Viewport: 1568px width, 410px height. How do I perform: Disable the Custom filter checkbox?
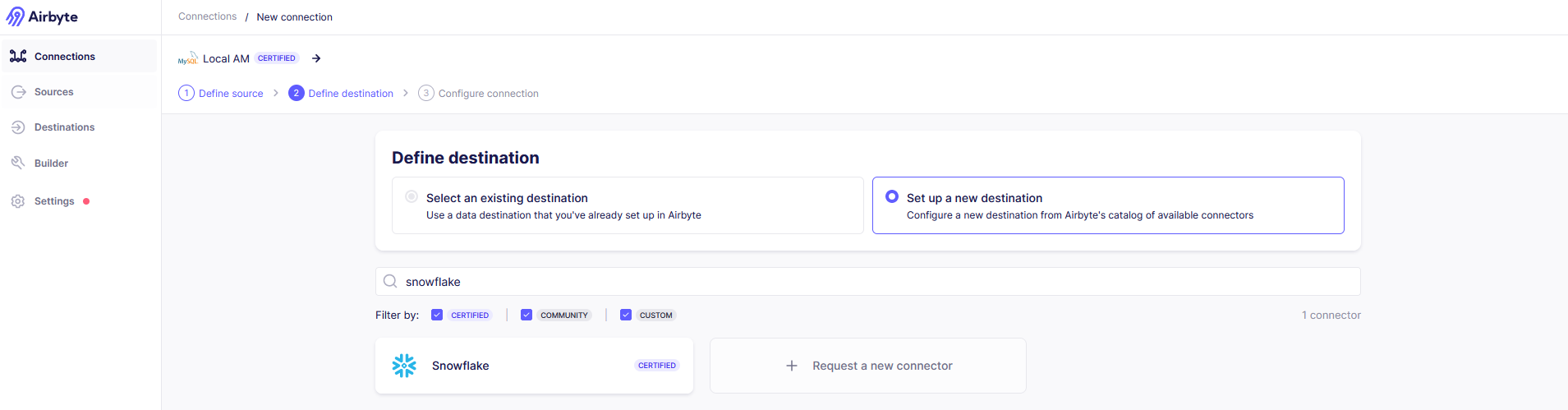626,315
